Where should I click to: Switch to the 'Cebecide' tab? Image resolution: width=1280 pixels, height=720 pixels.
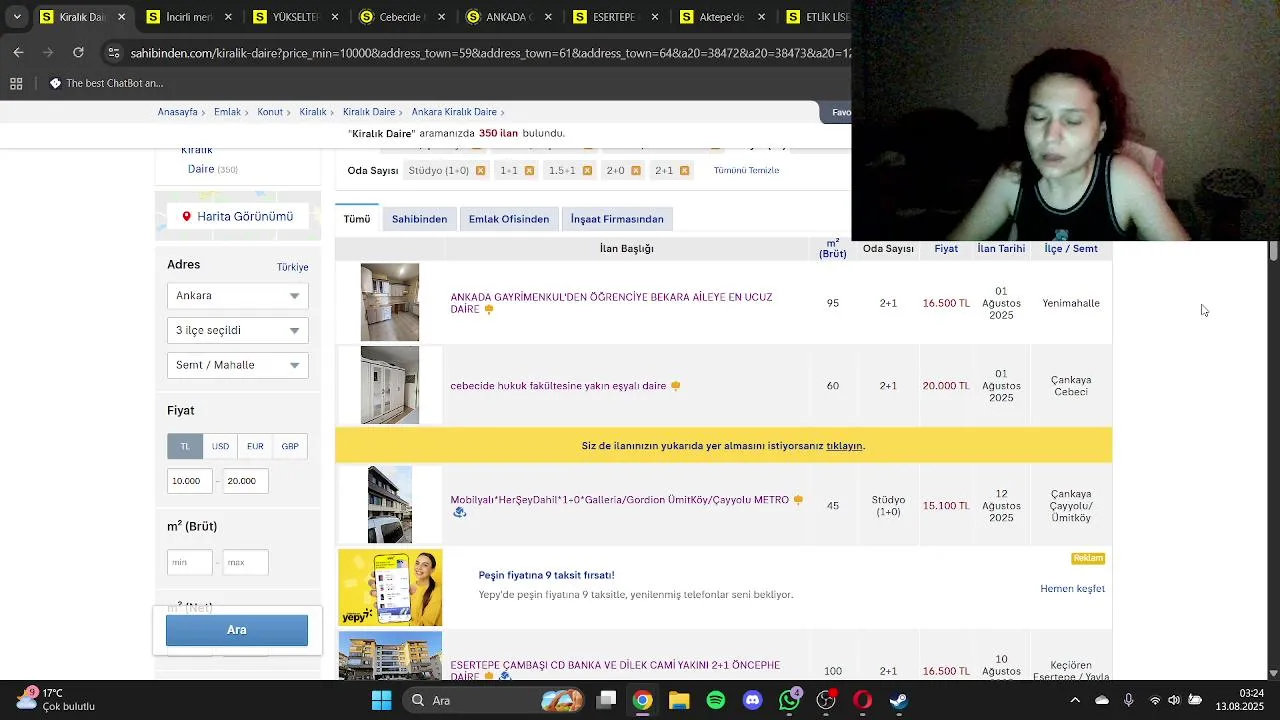click(x=403, y=17)
